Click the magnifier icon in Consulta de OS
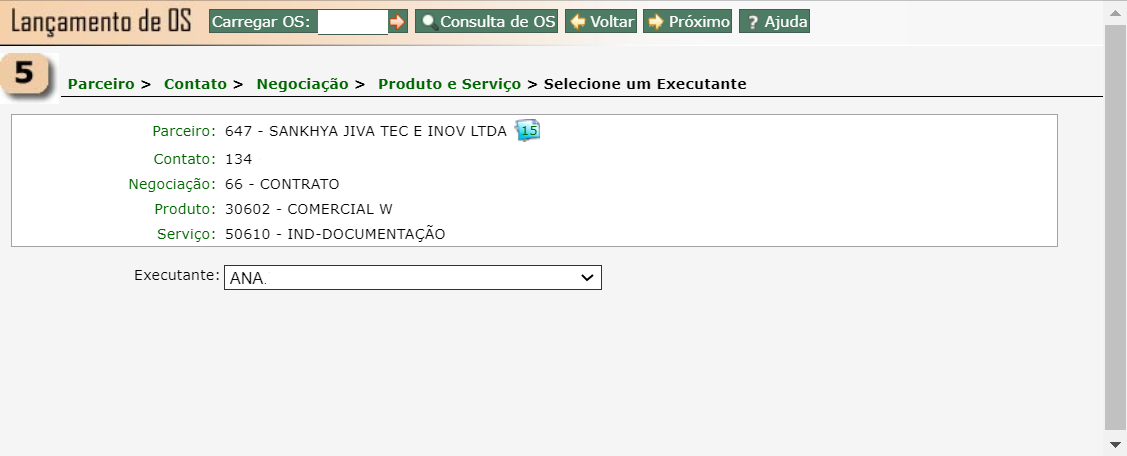Screen dimensions: 1127x456 tap(429, 22)
